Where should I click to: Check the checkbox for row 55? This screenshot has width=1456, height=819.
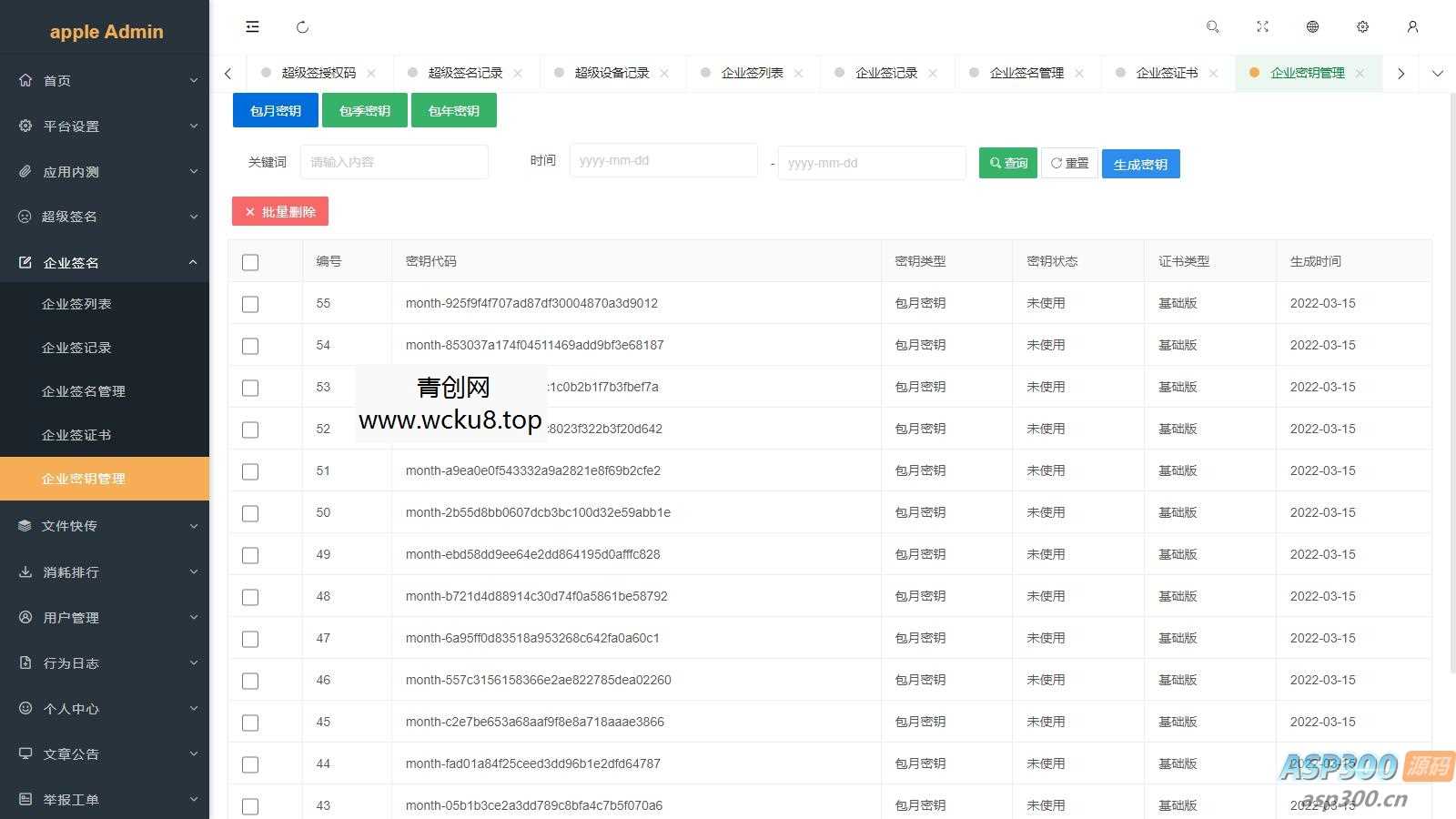point(250,304)
